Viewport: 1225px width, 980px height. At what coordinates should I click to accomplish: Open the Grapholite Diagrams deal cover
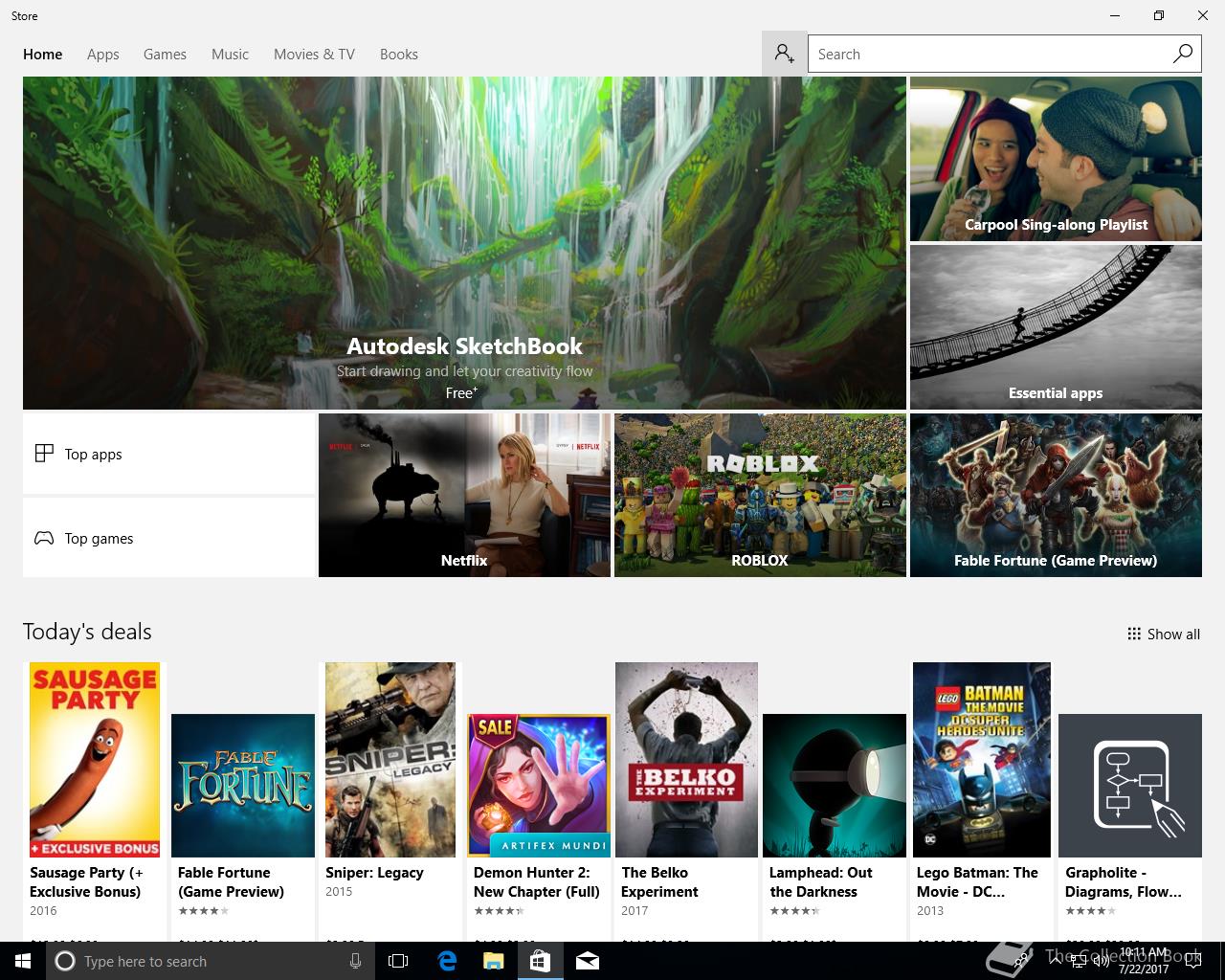(x=1130, y=786)
